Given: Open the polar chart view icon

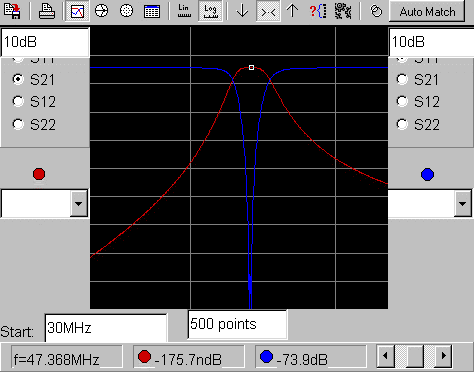Looking at the screenshot, I should pyautogui.click(x=126, y=11).
